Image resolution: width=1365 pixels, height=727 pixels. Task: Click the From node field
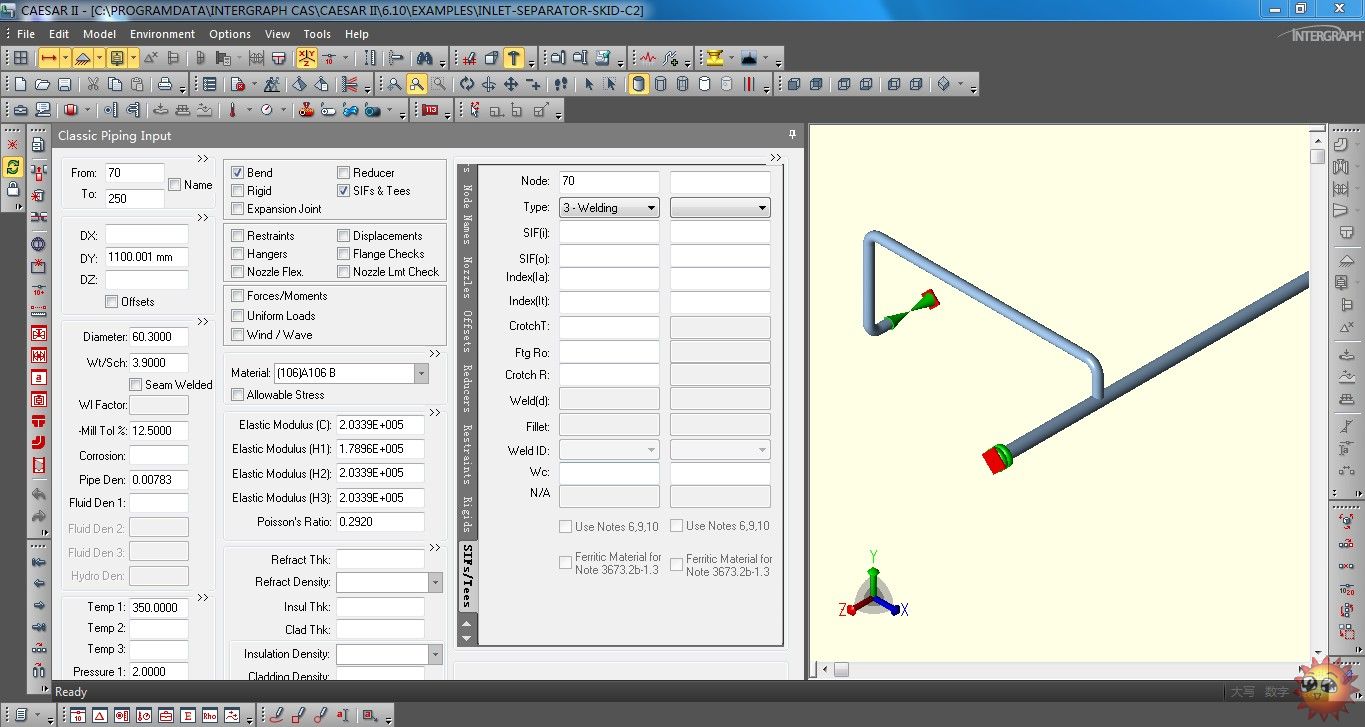[x=133, y=173]
